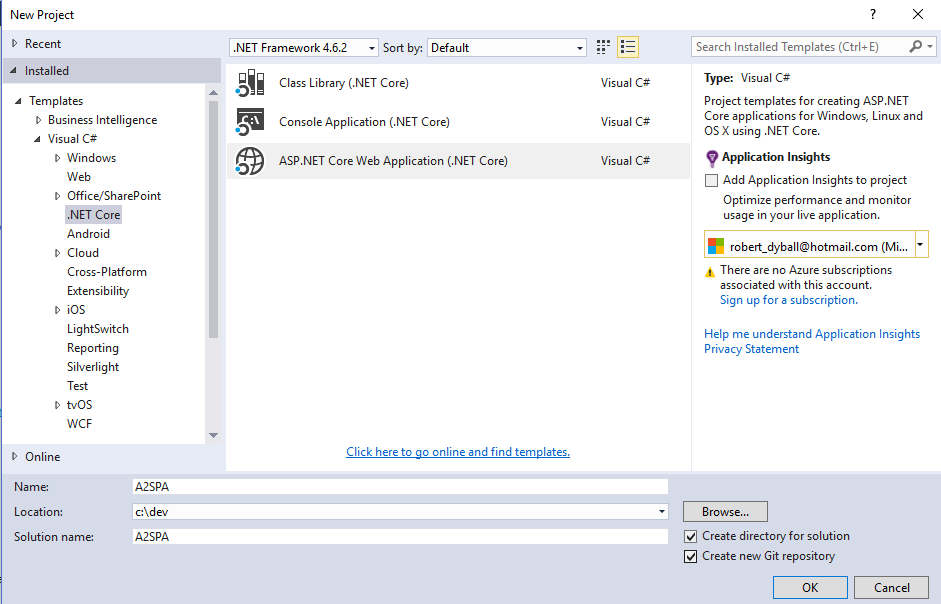The height and width of the screenshot is (604, 941).
Task: Open the .NET Framework version dropdown
Action: pyautogui.click(x=304, y=47)
